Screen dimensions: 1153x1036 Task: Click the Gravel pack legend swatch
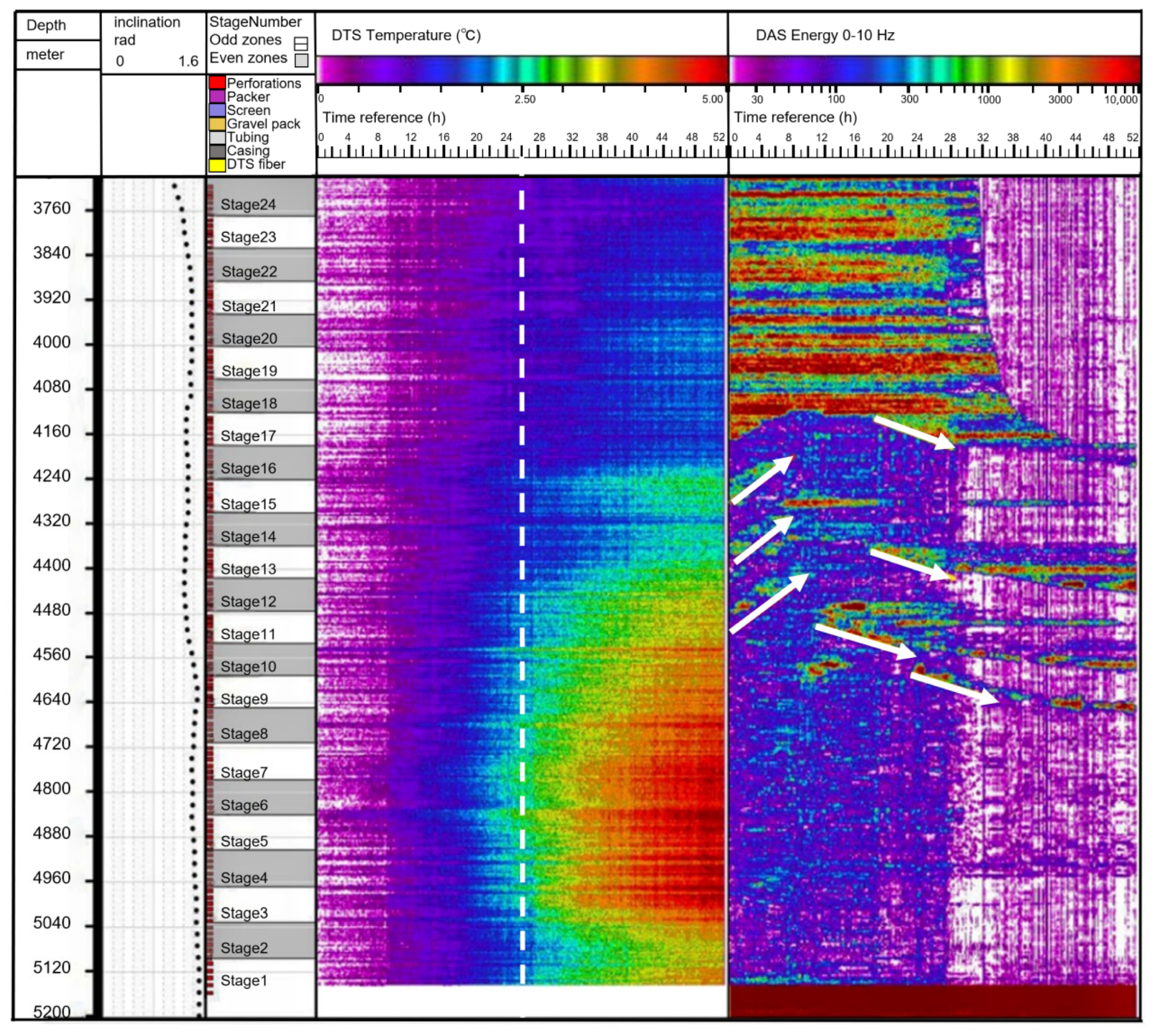pyautogui.click(x=217, y=124)
